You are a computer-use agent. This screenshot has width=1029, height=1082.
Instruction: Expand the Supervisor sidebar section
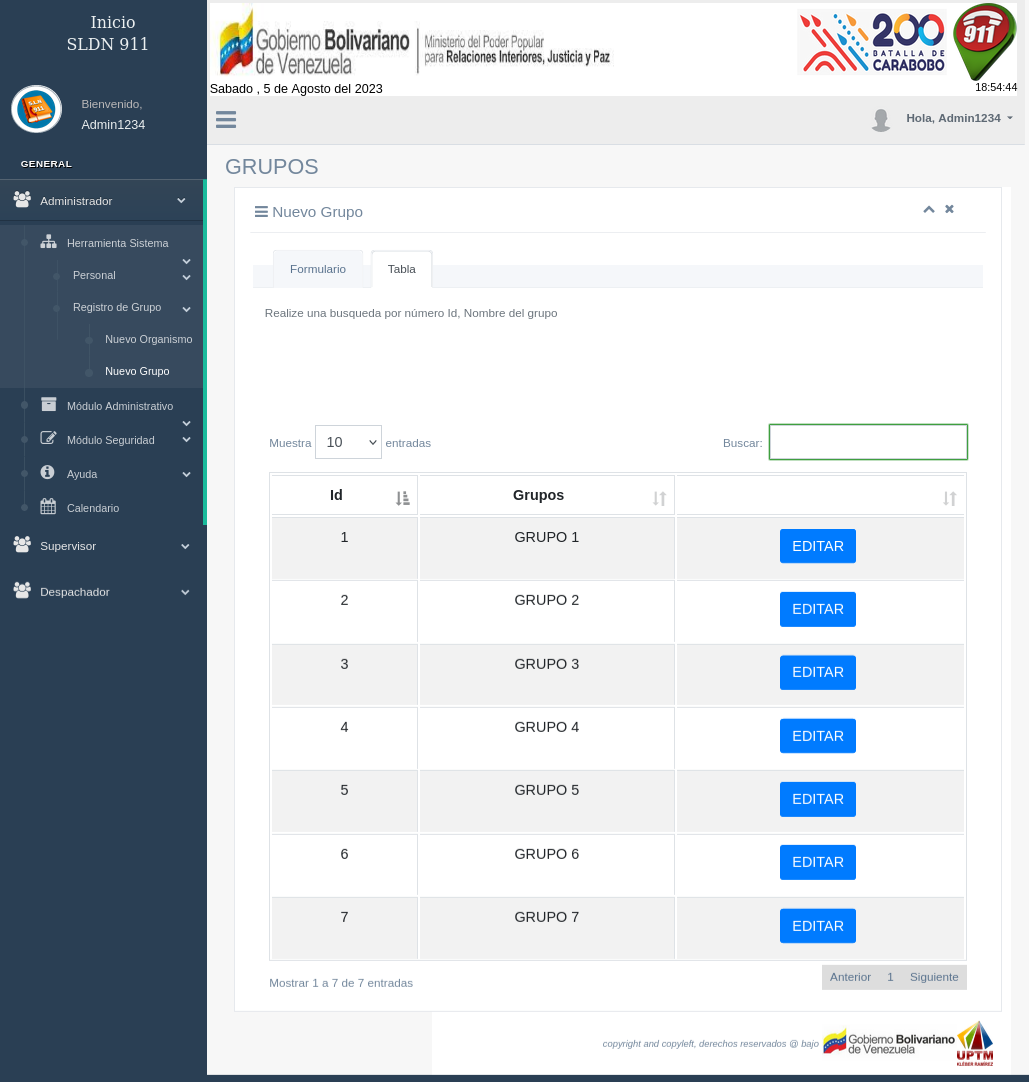click(x=102, y=546)
